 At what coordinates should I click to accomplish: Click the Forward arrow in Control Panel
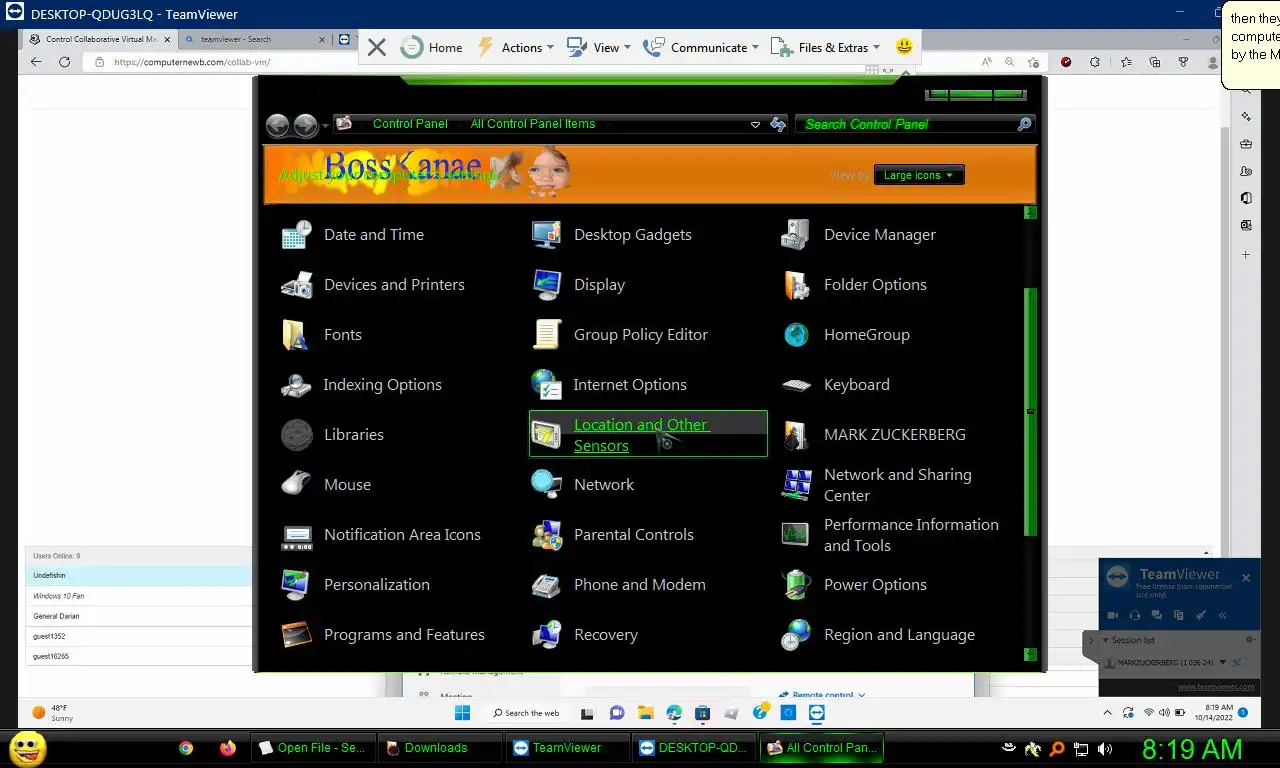click(306, 125)
